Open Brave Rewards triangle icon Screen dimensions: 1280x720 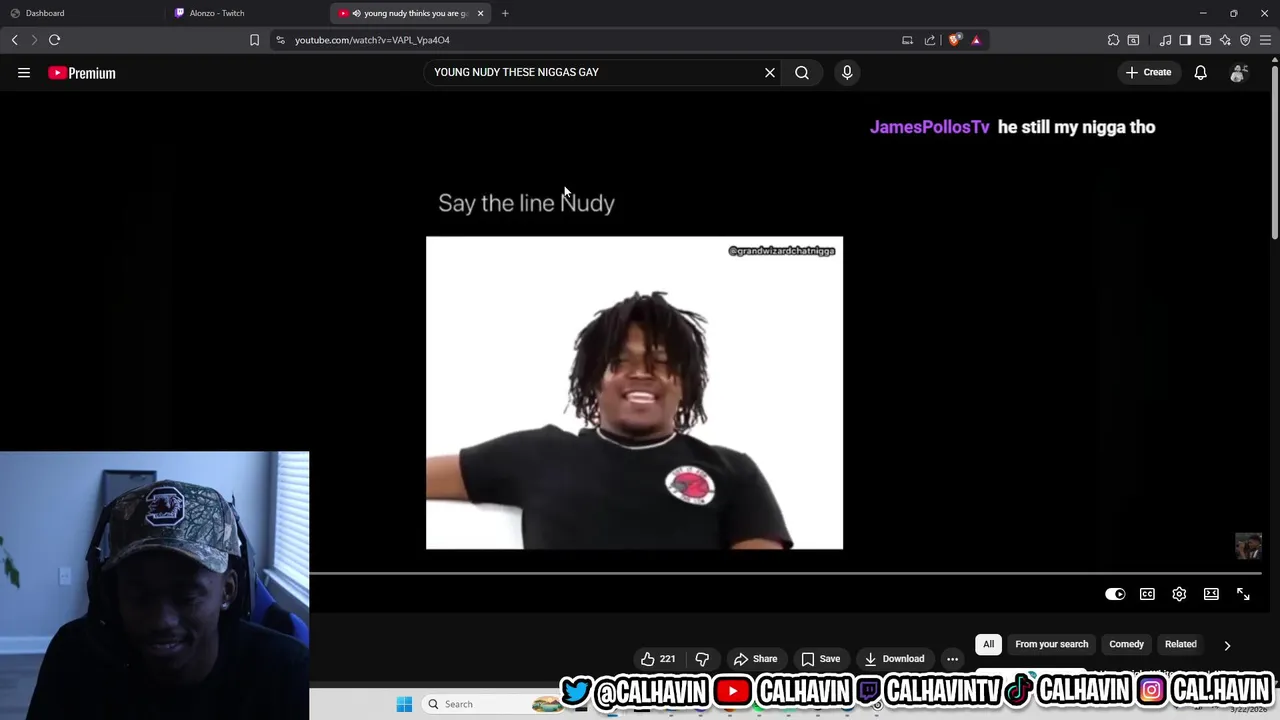tap(976, 40)
